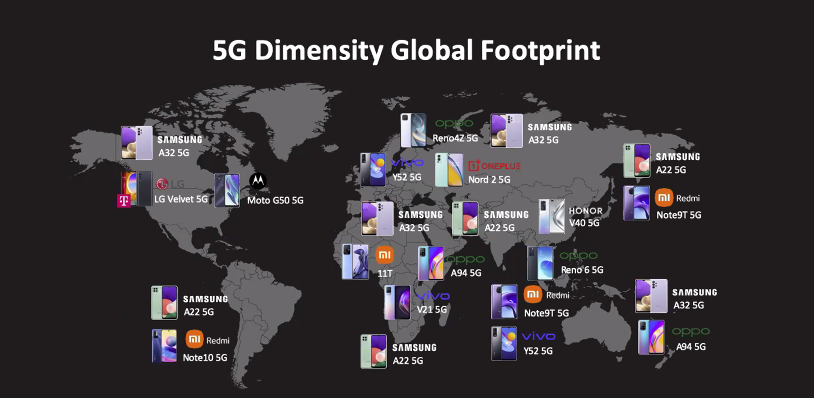Click the HONOR logo above V40 5G

pyautogui.click(x=586, y=211)
